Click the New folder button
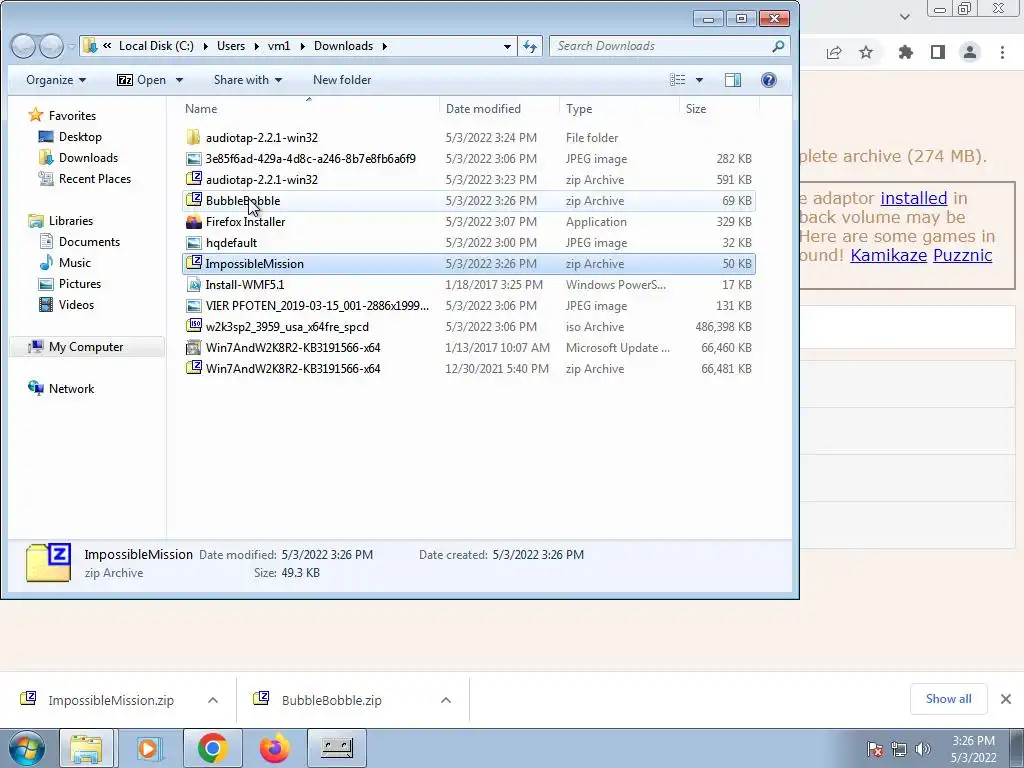This screenshot has width=1024, height=768. tap(342, 80)
